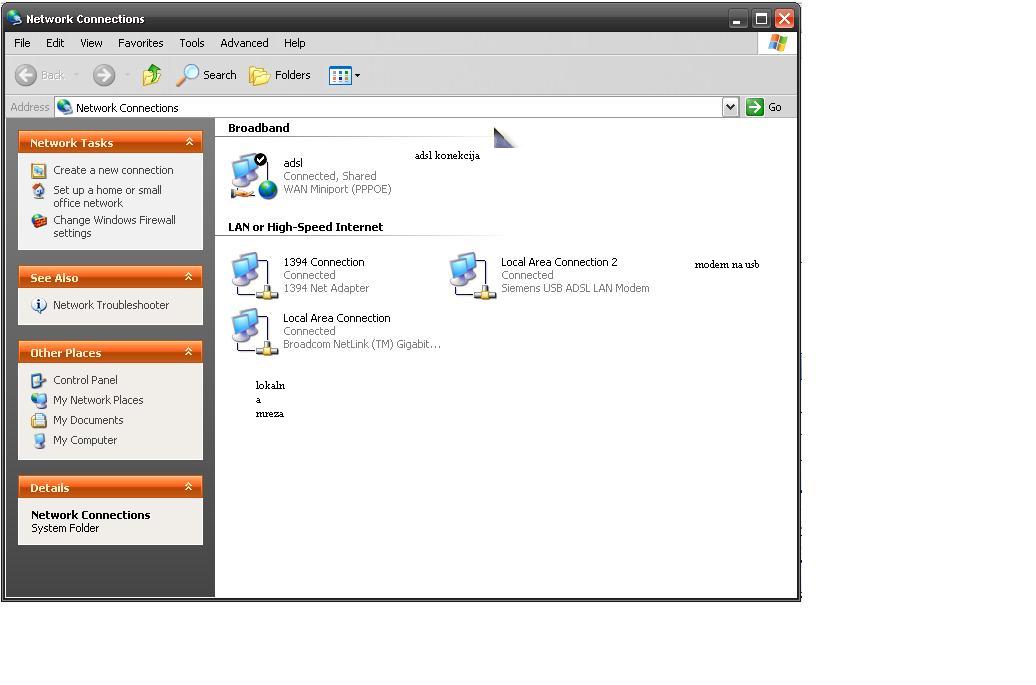Open Network Troubleshooter link
Screen dimensions: 1036x685
[x=111, y=305]
